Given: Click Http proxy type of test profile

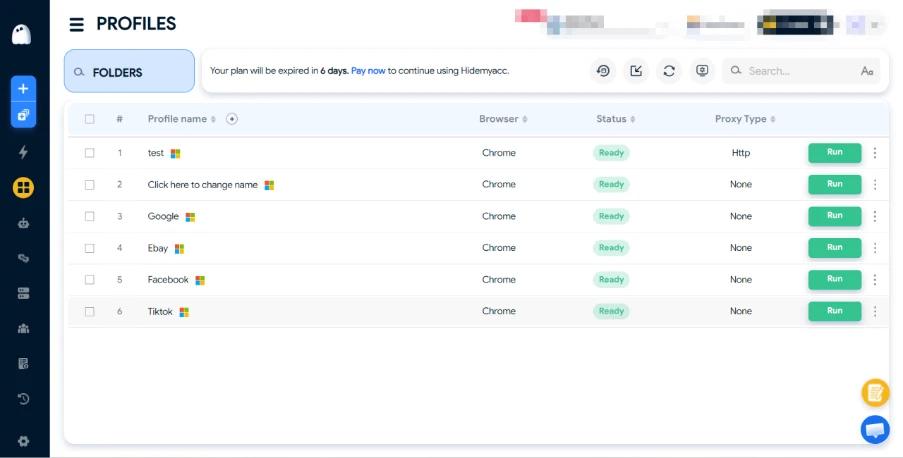Looking at the screenshot, I should pos(741,153).
